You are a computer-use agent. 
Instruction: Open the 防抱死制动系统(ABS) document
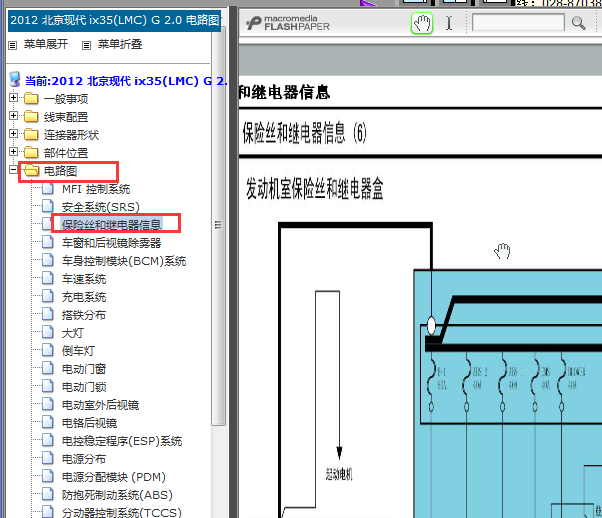(x=117, y=495)
